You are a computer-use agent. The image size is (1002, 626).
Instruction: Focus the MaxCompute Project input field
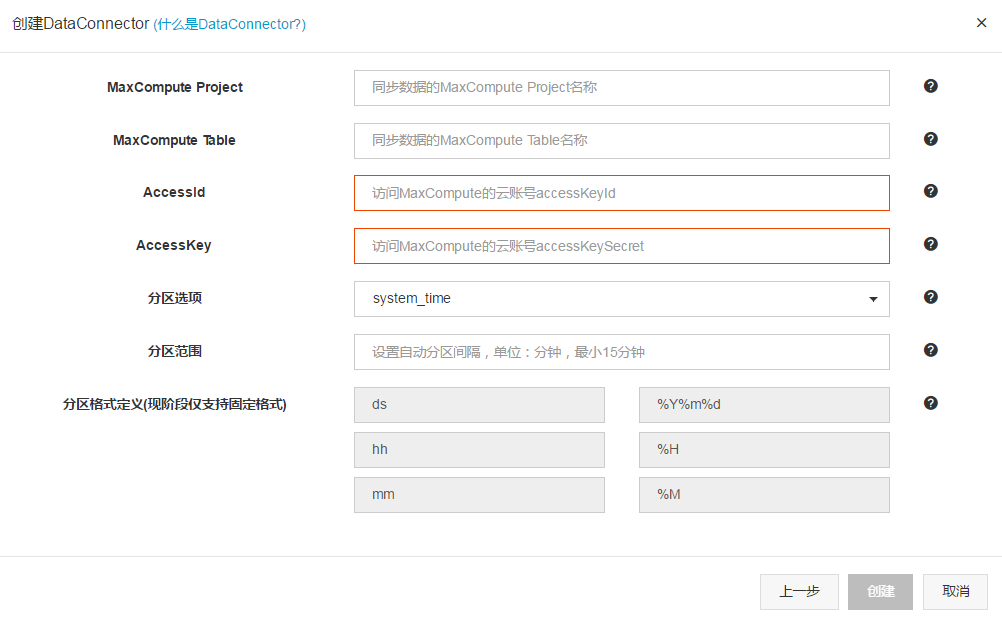pyautogui.click(x=622, y=88)
